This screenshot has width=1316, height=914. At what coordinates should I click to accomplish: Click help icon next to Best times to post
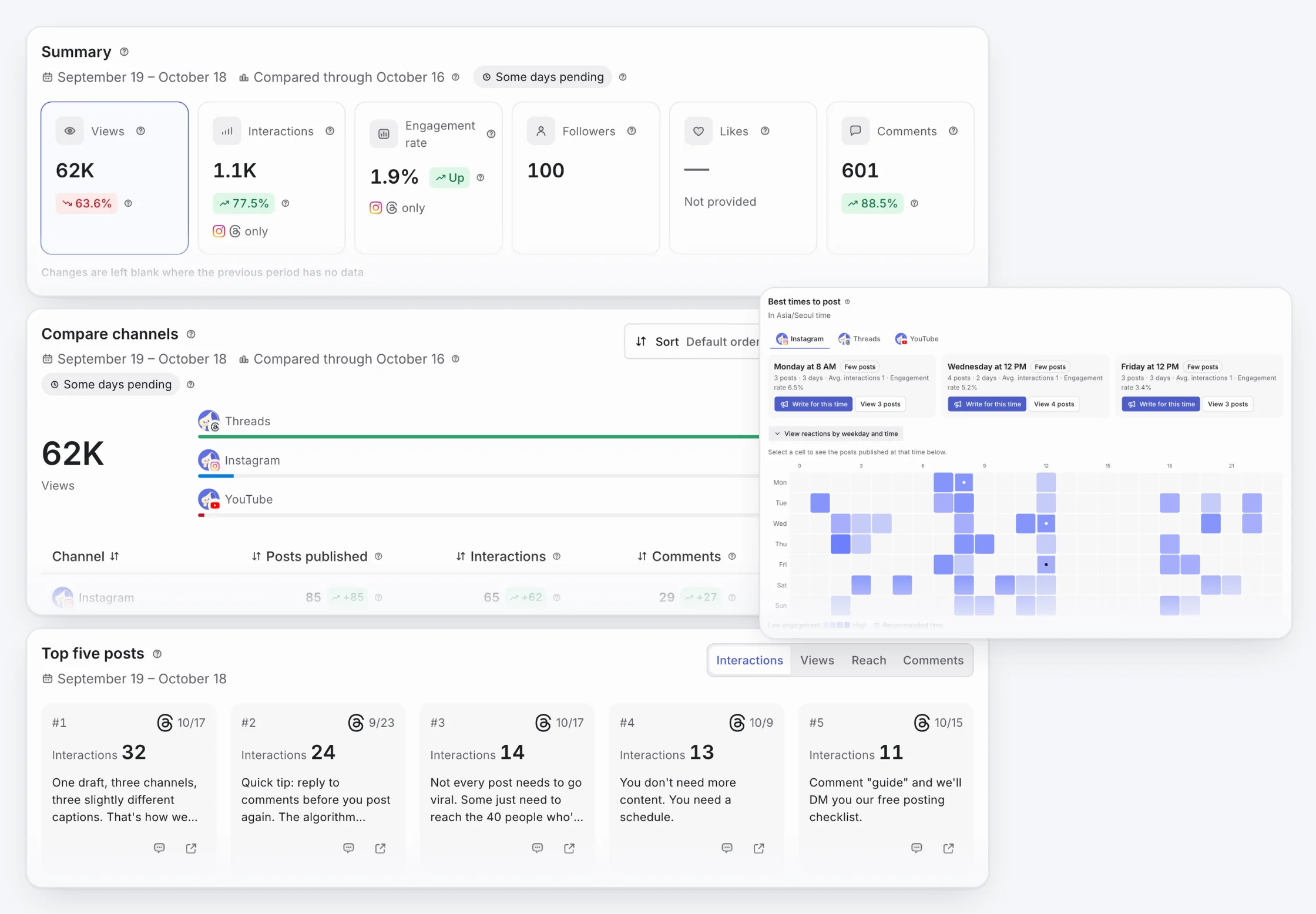point(847,302)
